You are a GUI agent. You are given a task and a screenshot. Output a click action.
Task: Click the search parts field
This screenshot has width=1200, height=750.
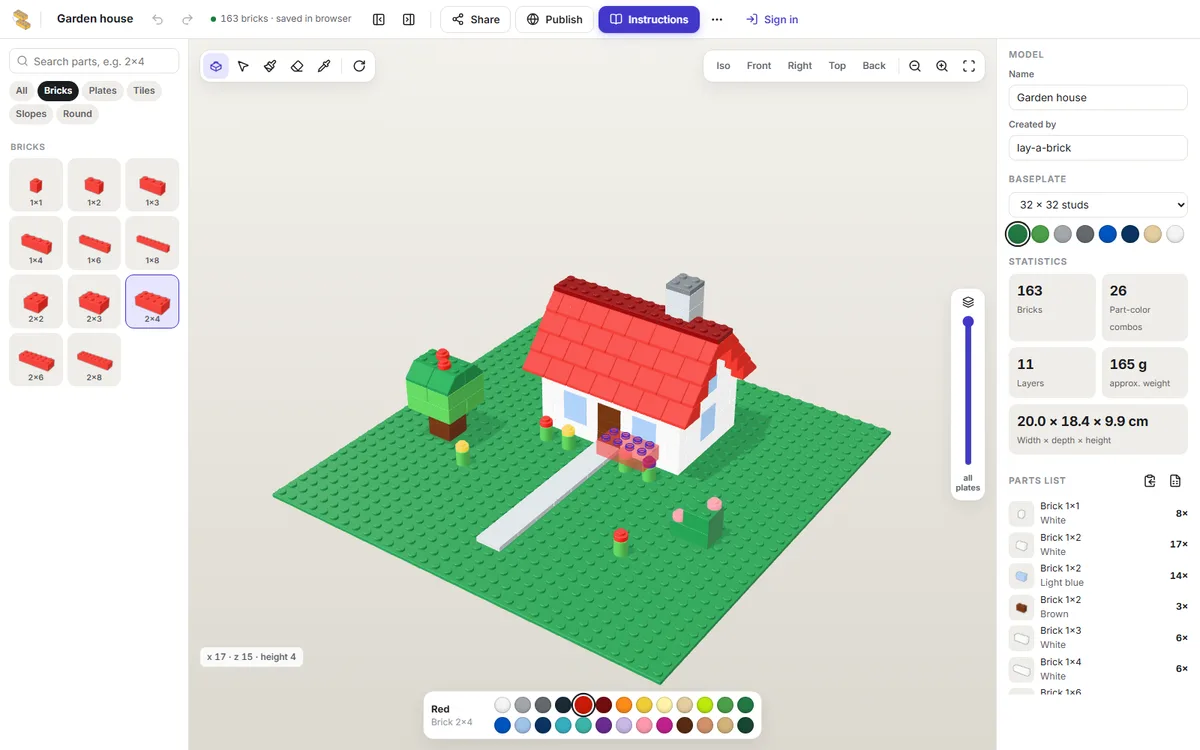click(x=94, y=61)
